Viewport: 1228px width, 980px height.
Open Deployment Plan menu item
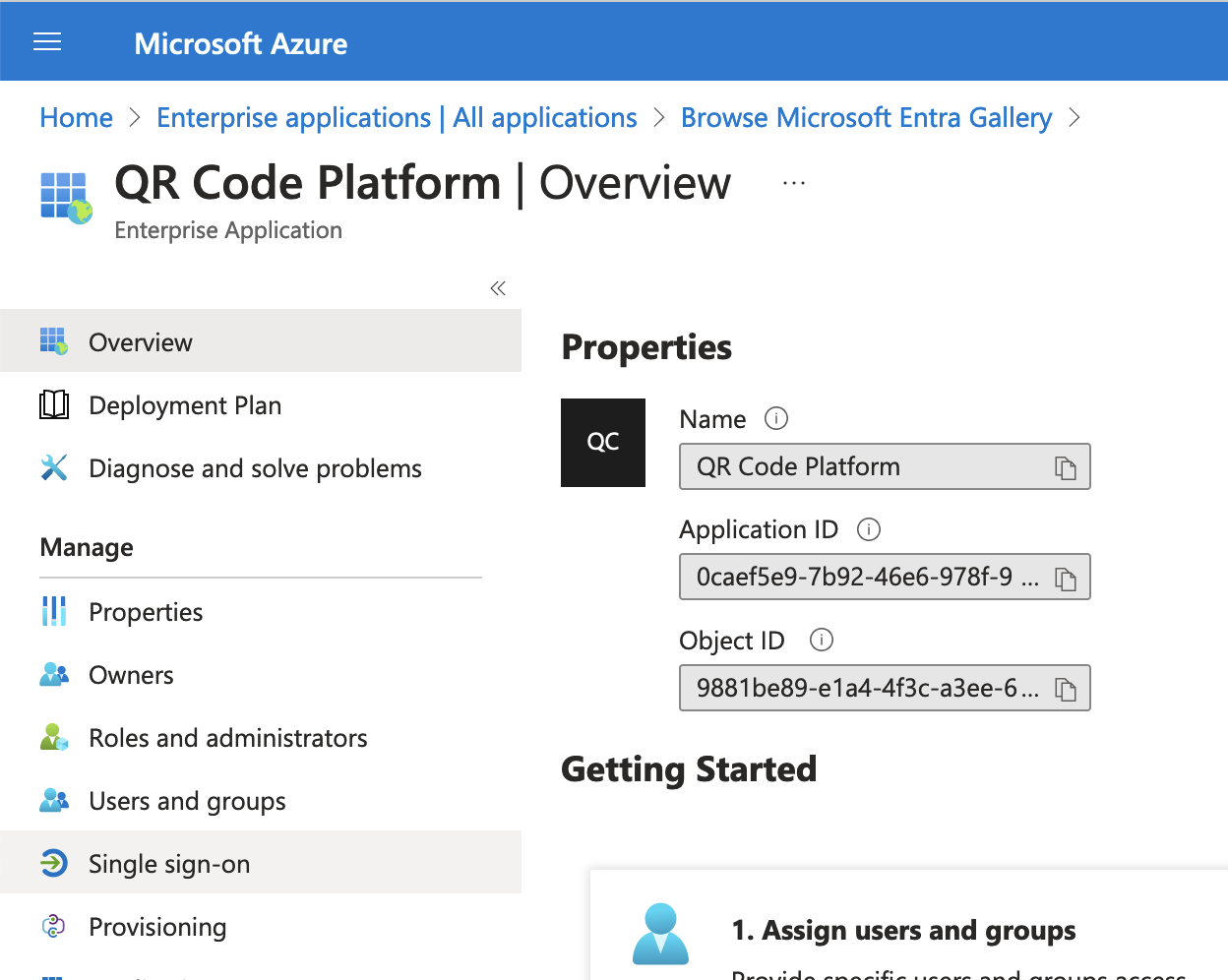(x=261, y=405)
